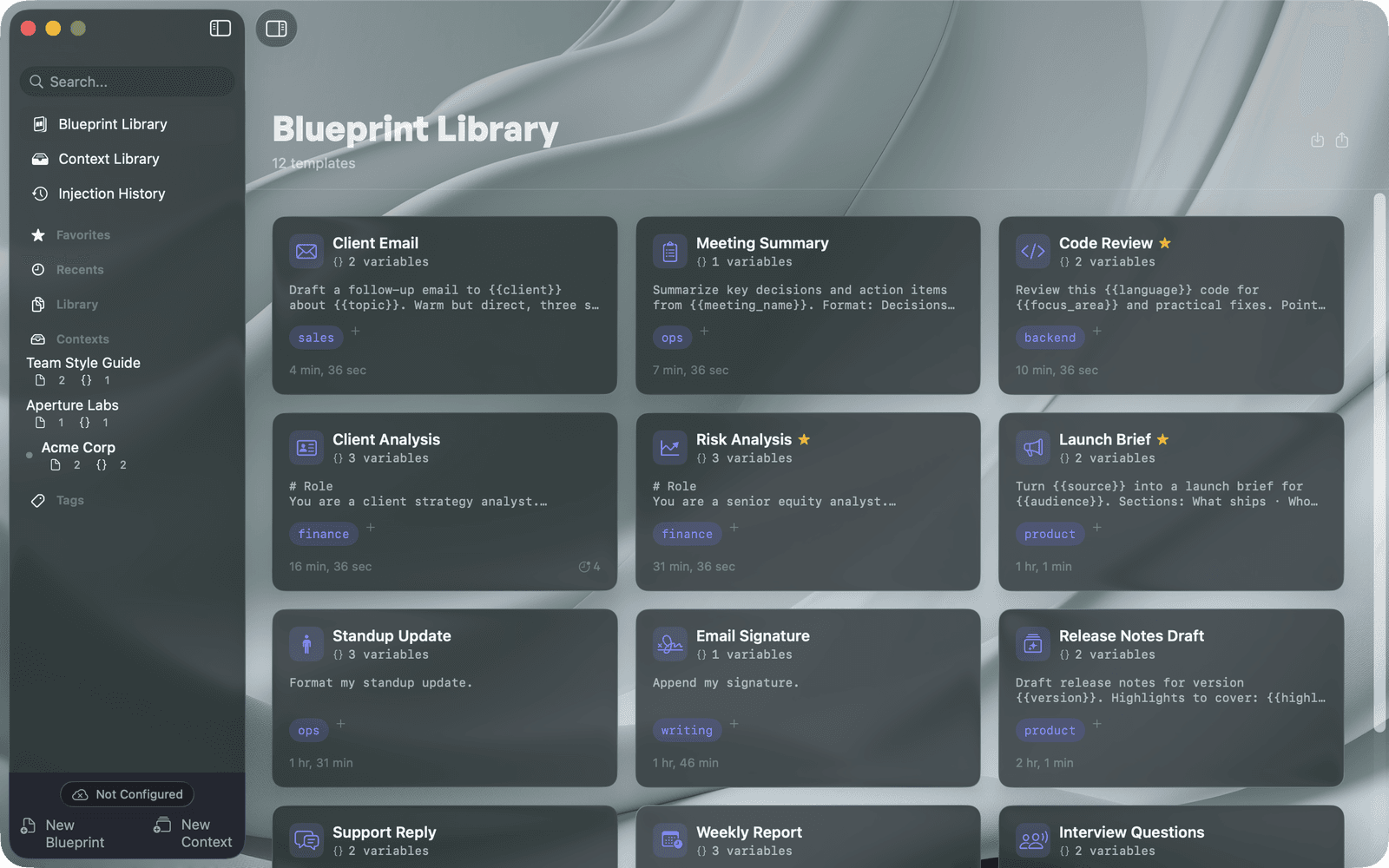Open the Meeting Summary title
Image resolution: width=1389 pixels, height=868 pixels.
tap(762, 243)
